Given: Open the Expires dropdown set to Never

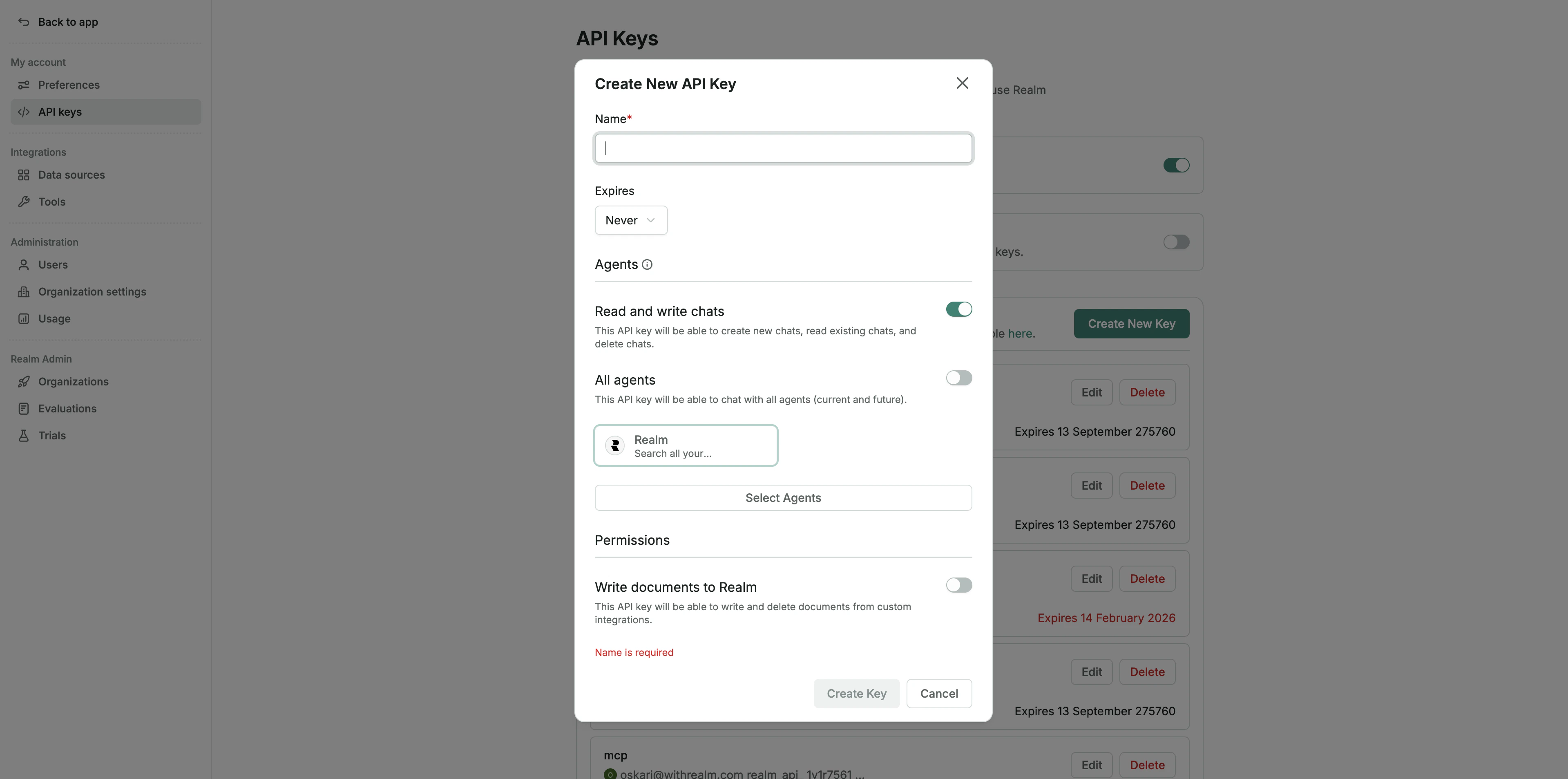Looking at the screenshot, I should (x=631, y=220).
